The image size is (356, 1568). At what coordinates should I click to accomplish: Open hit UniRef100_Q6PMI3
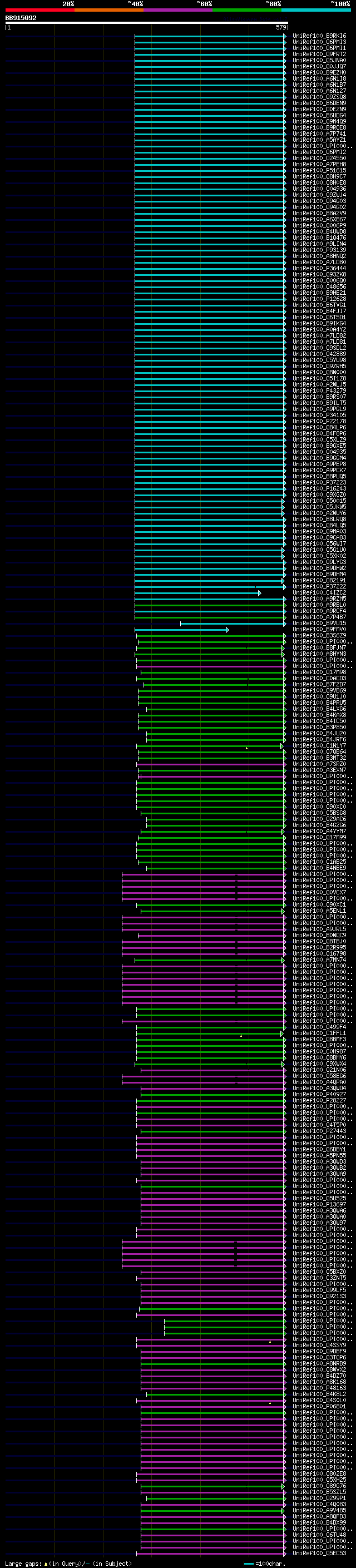tap(319, 42)
